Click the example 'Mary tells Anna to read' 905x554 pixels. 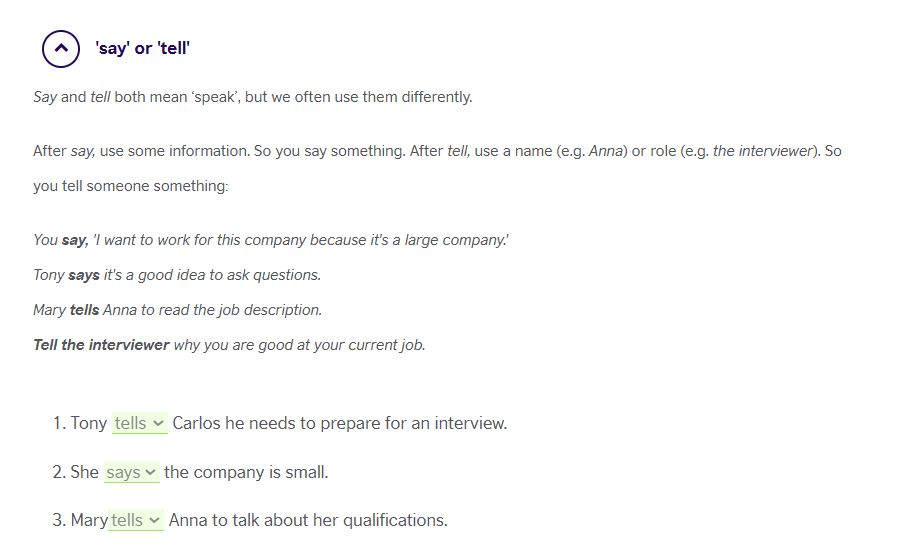click(177, 310)
